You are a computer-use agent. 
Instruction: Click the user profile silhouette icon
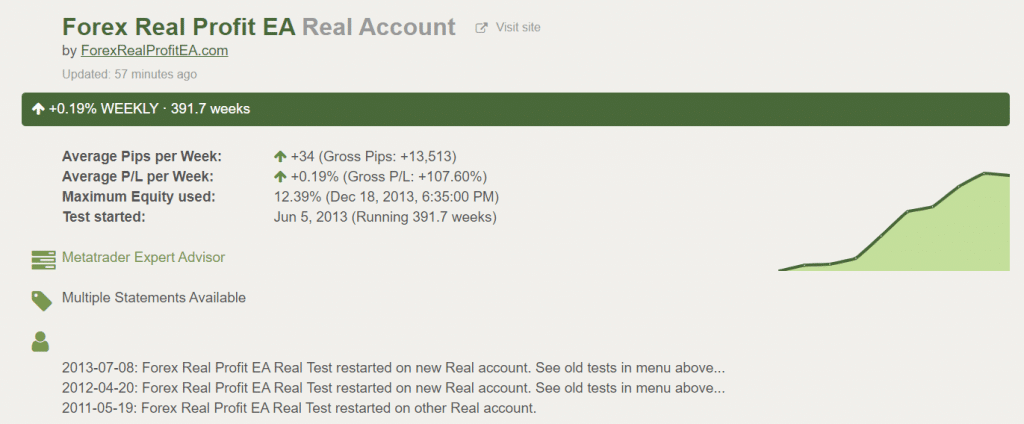(40, 342)
